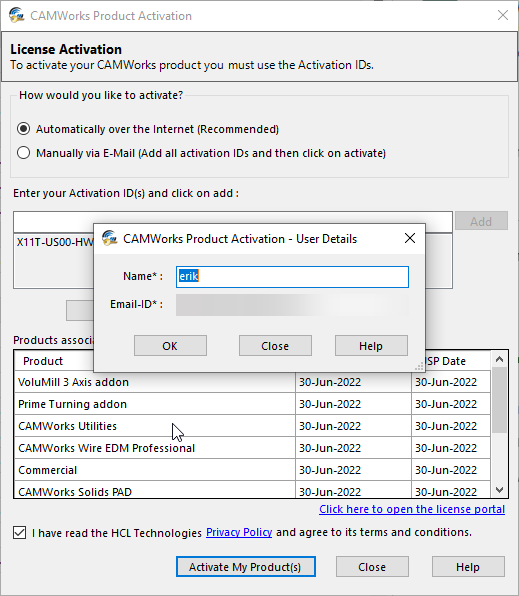Image resolution: width=519 pixels, height=596 pixels.
Task: Click OK in the User Details dialog
Action: [170, 346]
